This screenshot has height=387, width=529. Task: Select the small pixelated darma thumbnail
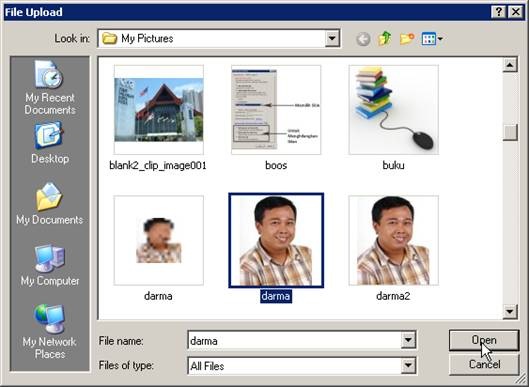[159, 240]
